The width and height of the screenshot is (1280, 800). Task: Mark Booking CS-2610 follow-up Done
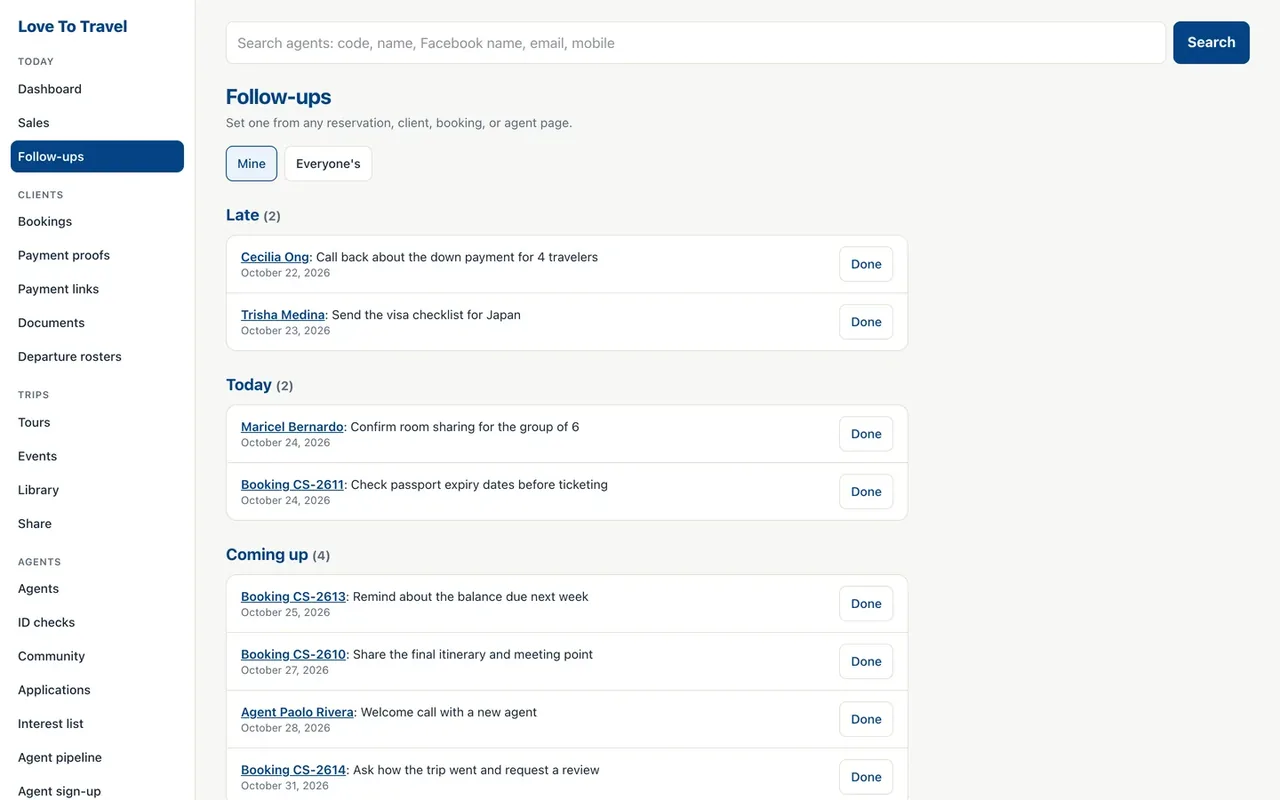[866, 662]
